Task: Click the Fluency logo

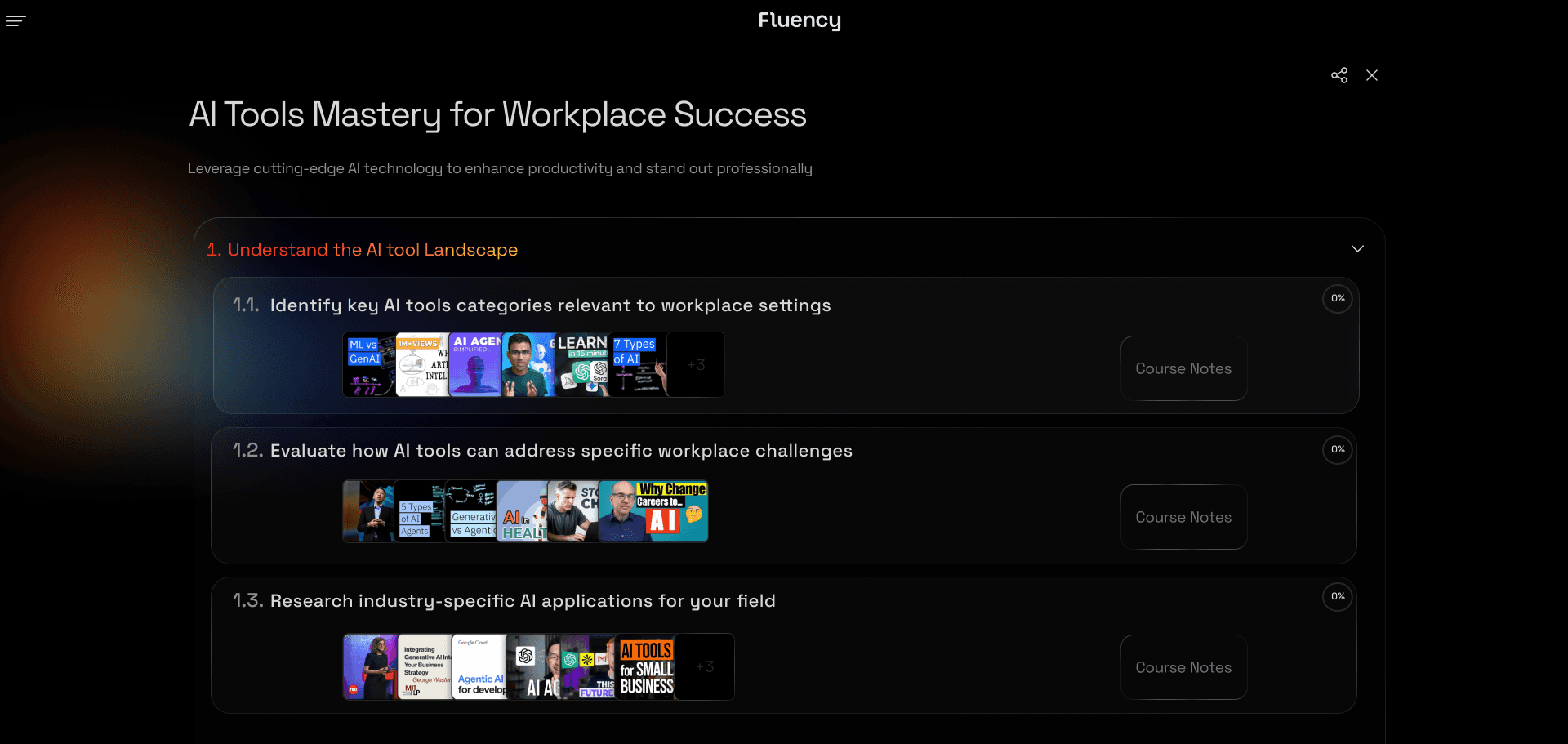Action: tap(800, 20)
